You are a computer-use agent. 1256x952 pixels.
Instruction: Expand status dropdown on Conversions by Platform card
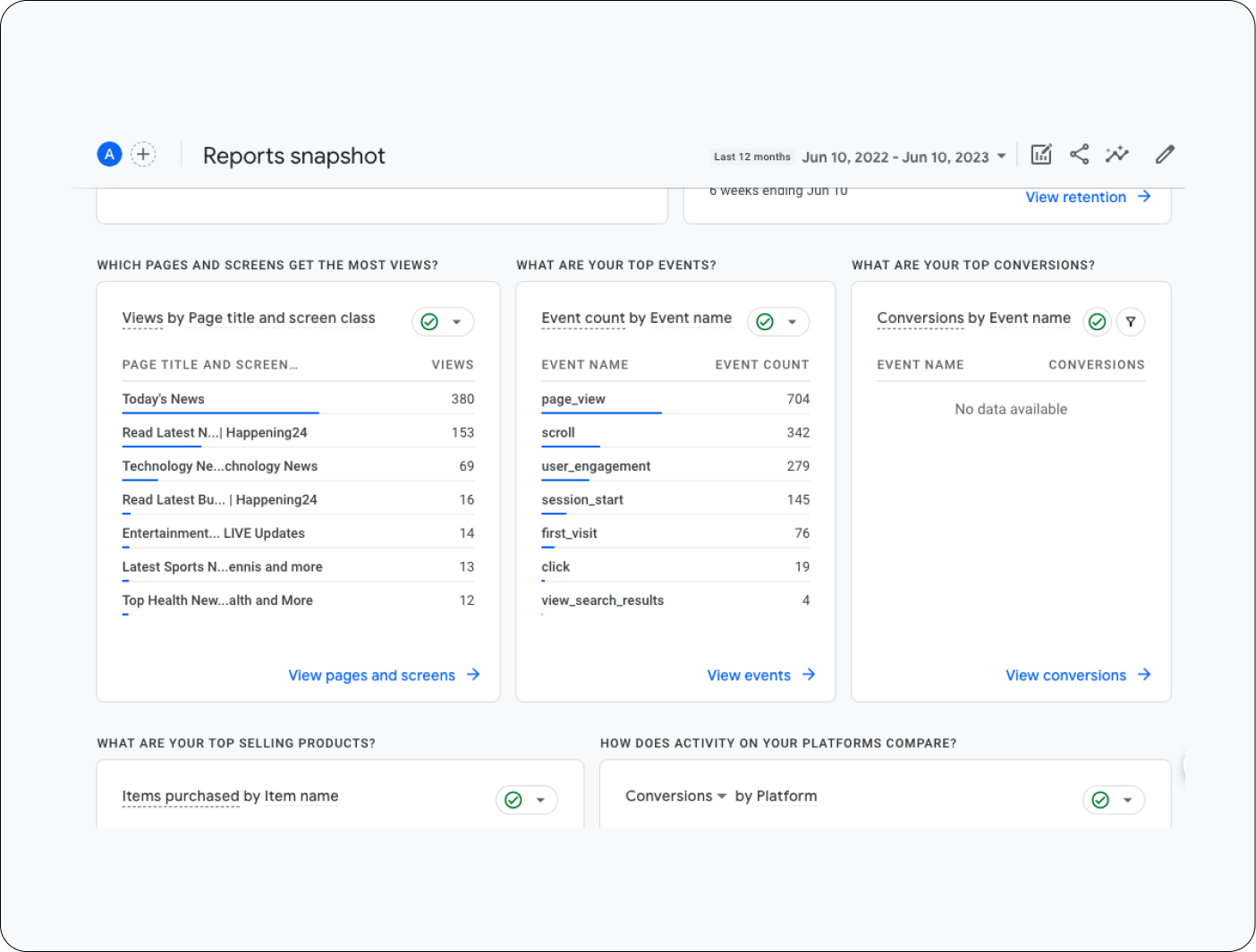tap(1128, 800)
